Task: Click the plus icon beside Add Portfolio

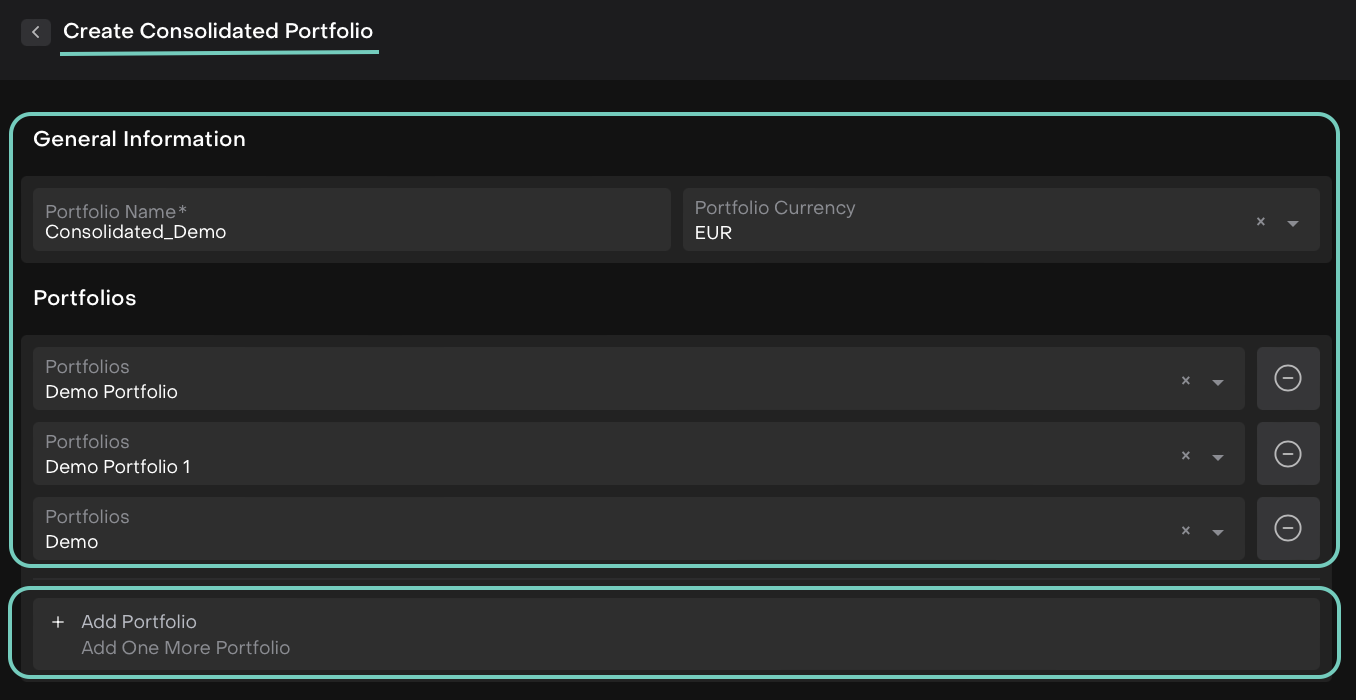Action: click(58, 622)
